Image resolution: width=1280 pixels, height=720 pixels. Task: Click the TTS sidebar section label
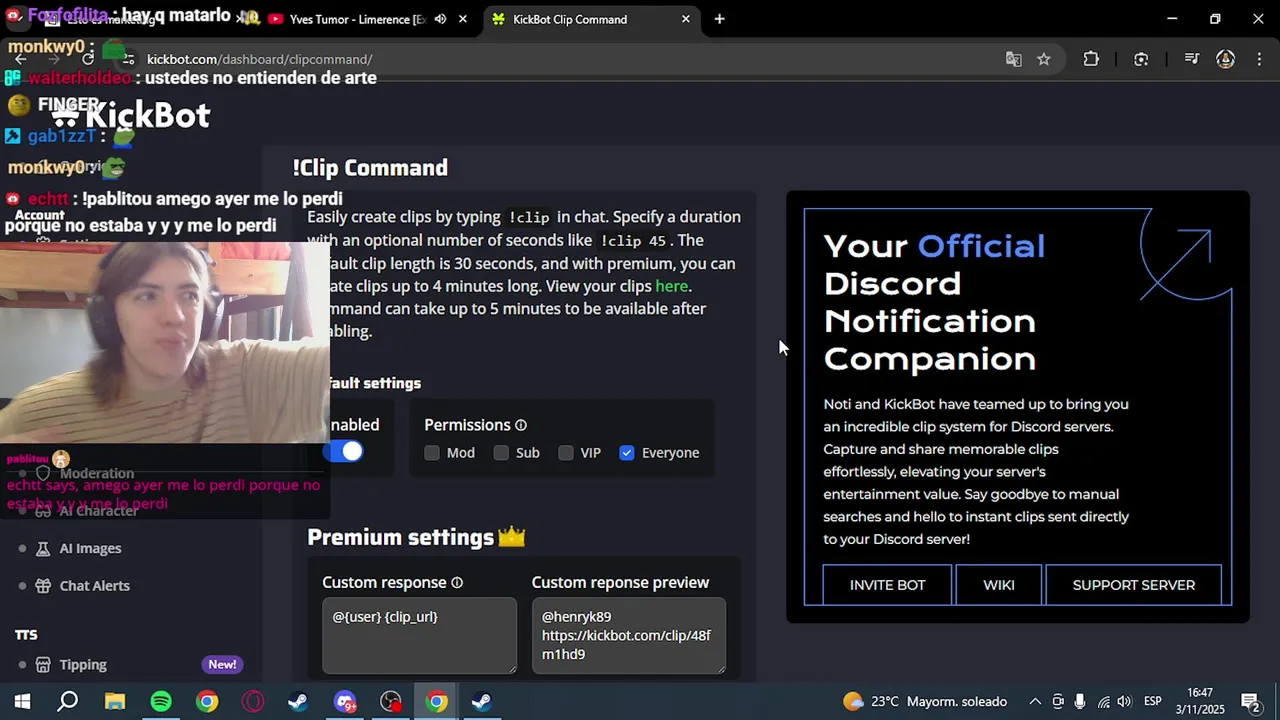click(26, 635)
